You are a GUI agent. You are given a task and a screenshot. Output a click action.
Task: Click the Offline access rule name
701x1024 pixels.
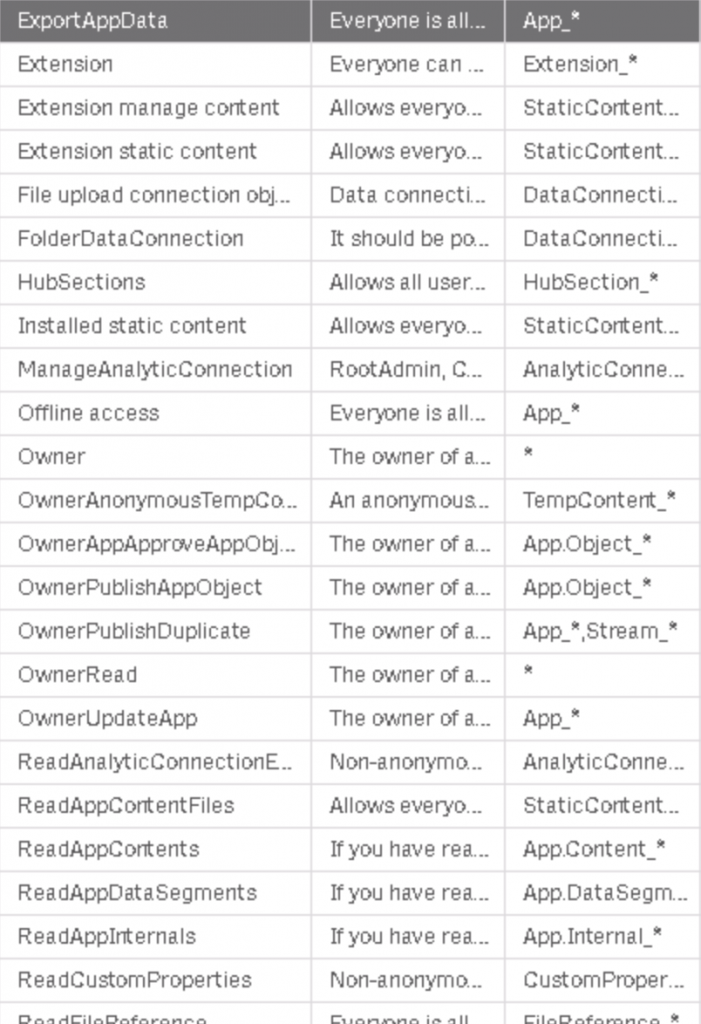pos(89,413)
